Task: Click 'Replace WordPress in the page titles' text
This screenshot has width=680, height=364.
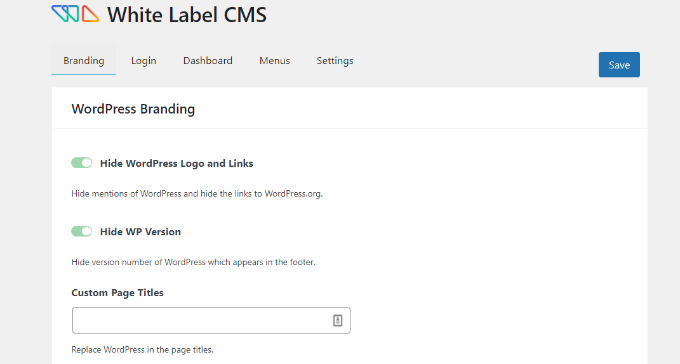Action: click(x=142, y=350)
